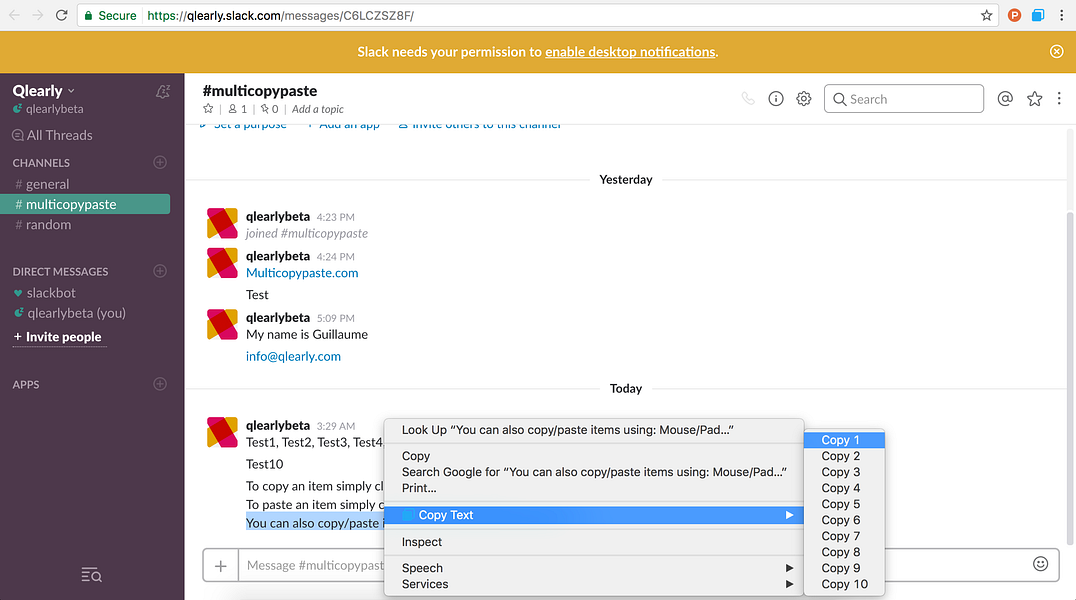Show starred items star icon

(1034, 99)
